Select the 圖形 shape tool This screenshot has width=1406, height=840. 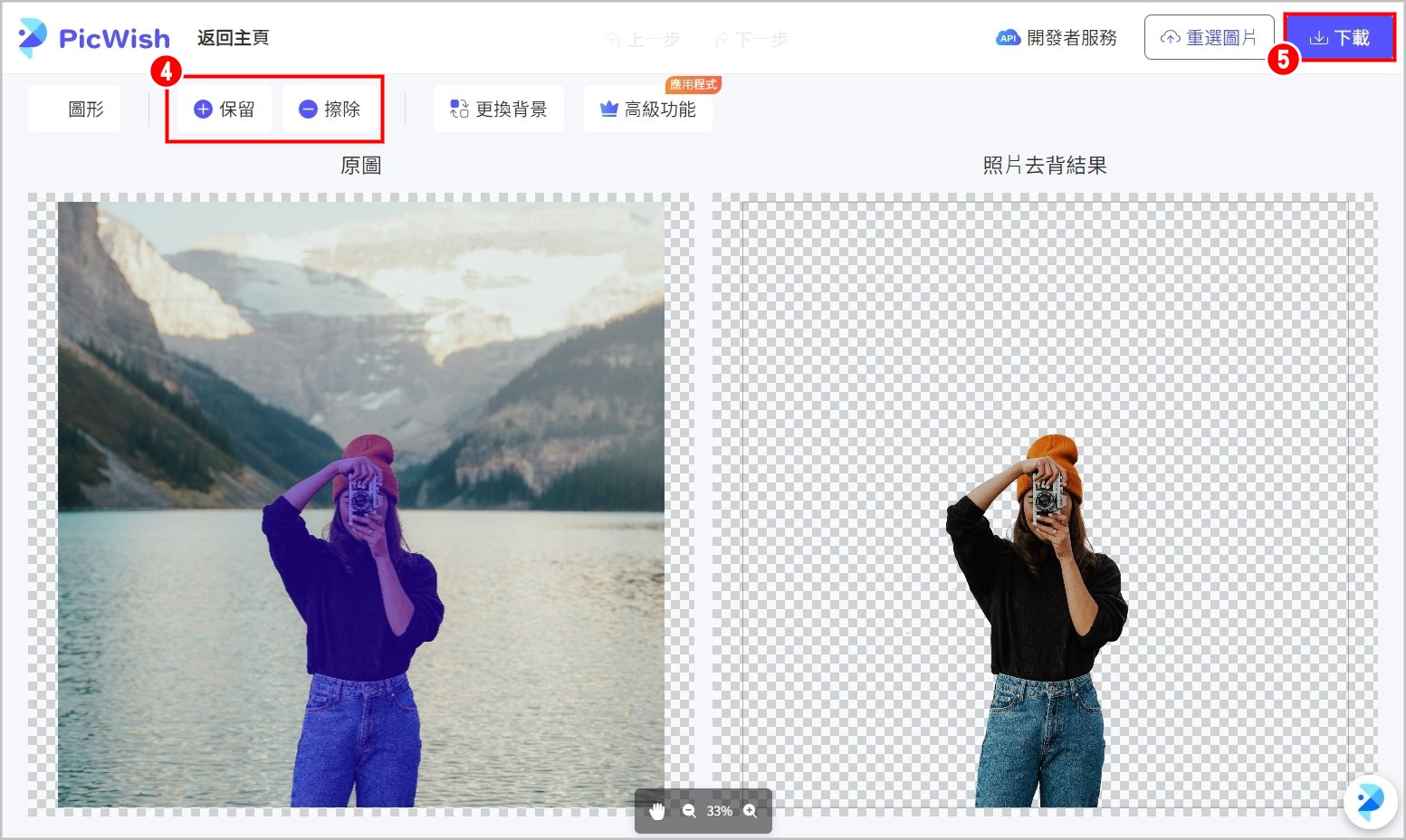click(x=74, y=109)
